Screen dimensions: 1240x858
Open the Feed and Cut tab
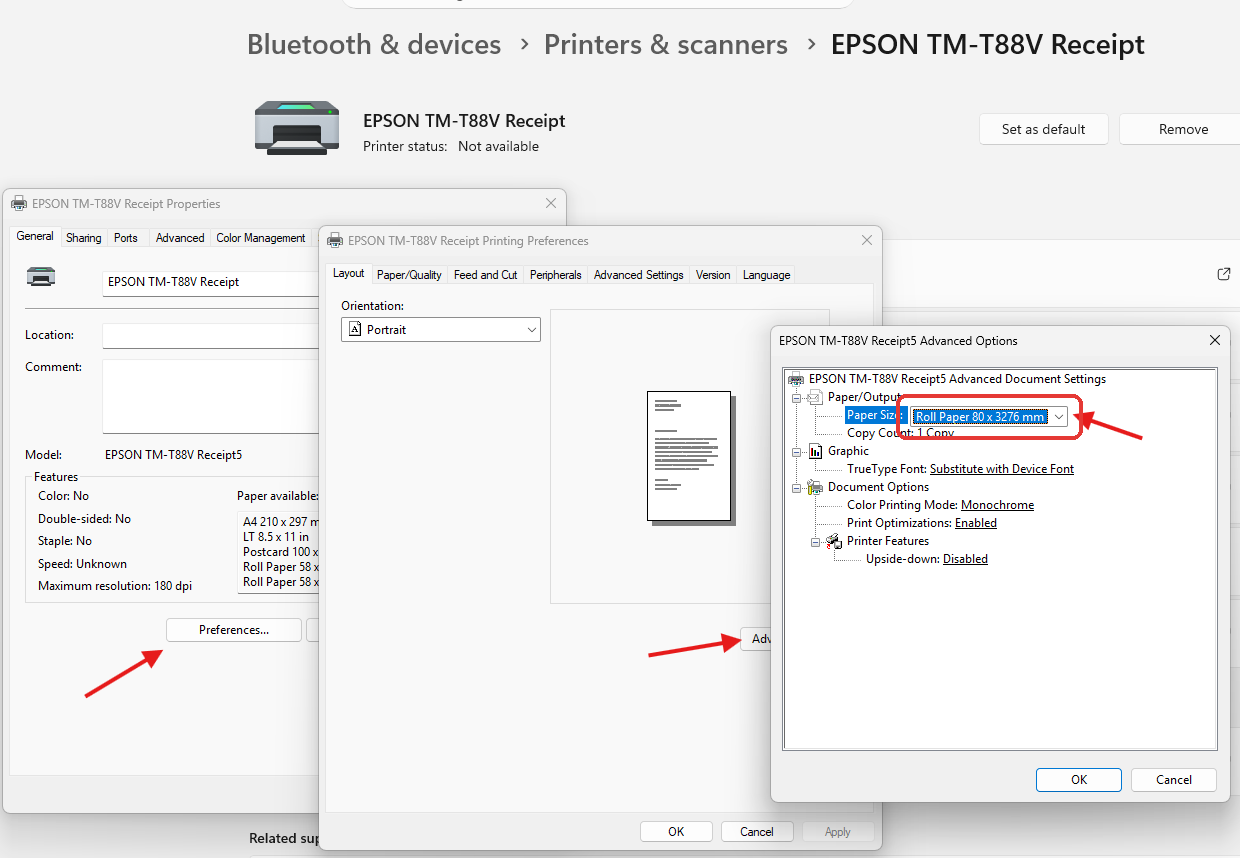[485, 275]
